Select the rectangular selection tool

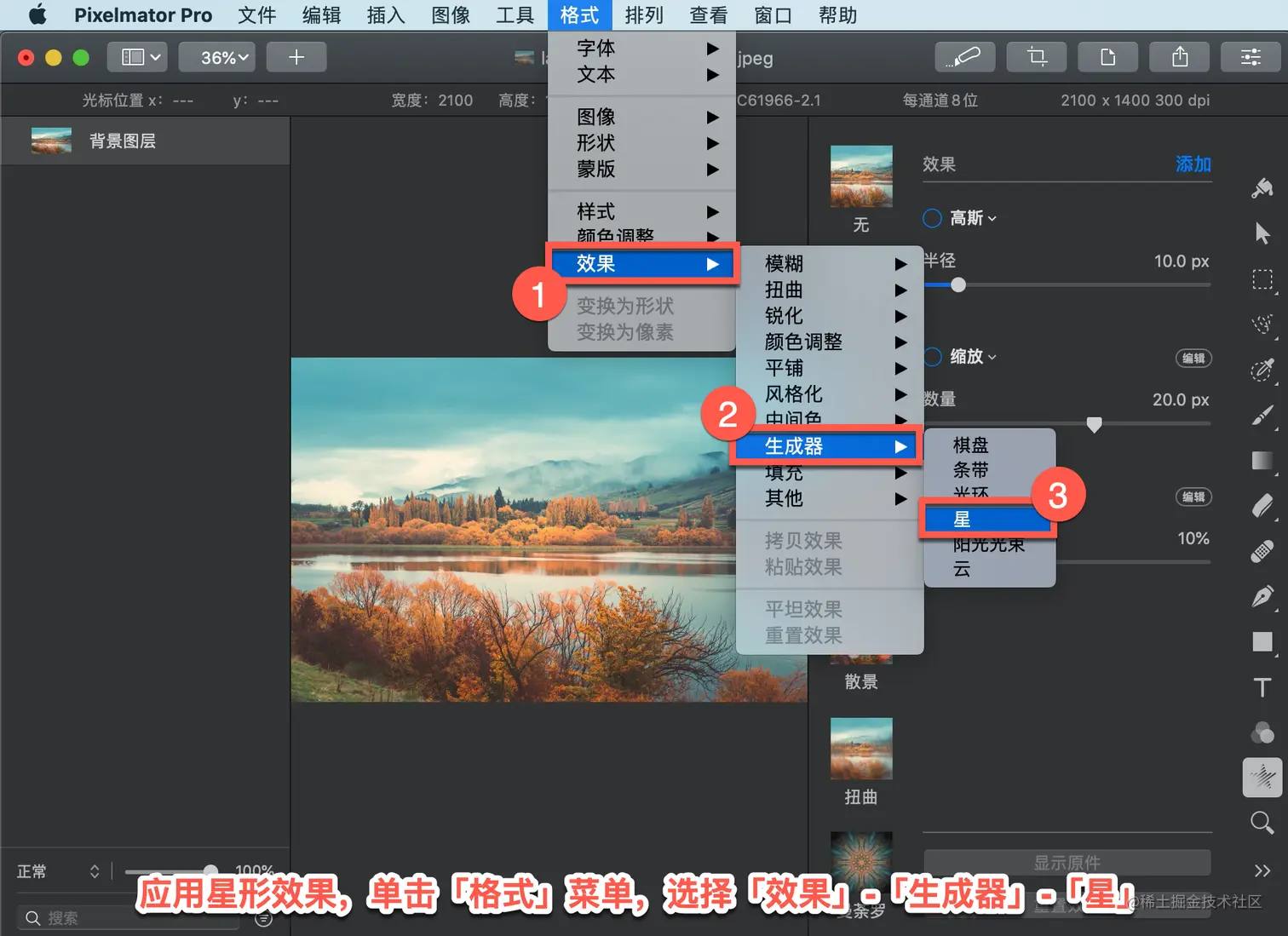(1262, 279)
